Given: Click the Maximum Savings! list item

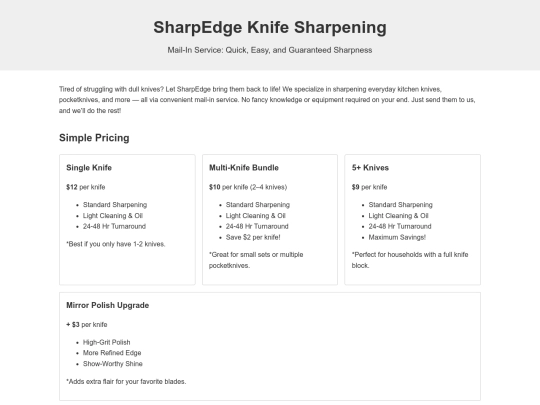Looking at the screenshot, I should tap(397, 237).
